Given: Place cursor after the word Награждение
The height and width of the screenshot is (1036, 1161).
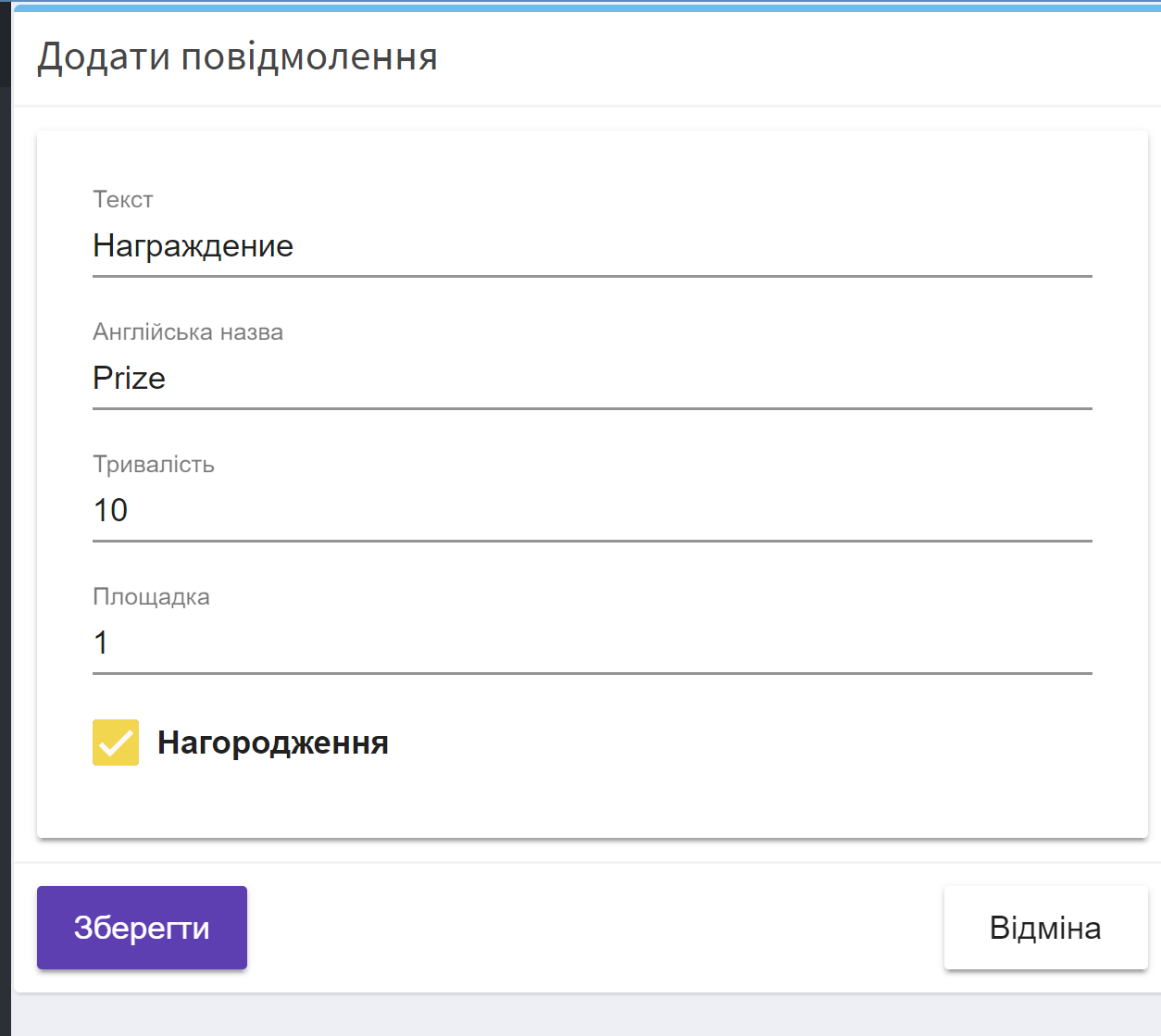Looking at the screenshot, I should [x=296, y=246].
